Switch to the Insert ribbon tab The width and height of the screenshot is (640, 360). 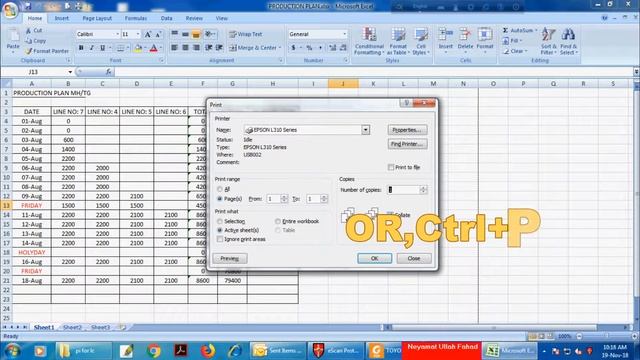(x=62, y=18)
